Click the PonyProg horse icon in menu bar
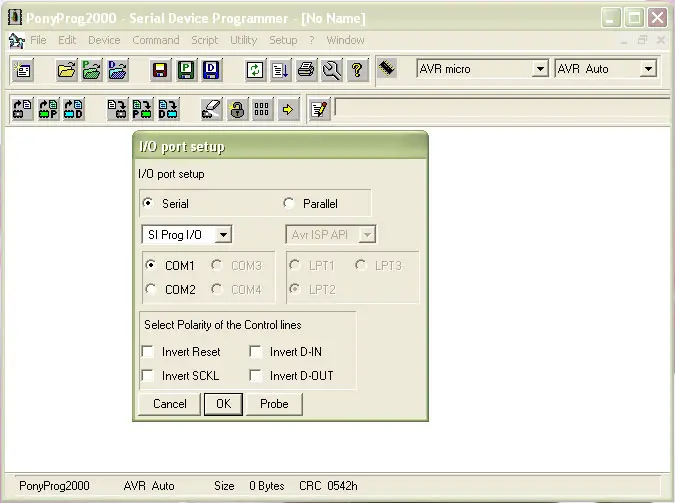Image resolution: width=675 pixels, height=503 pixels. (16, 40)
